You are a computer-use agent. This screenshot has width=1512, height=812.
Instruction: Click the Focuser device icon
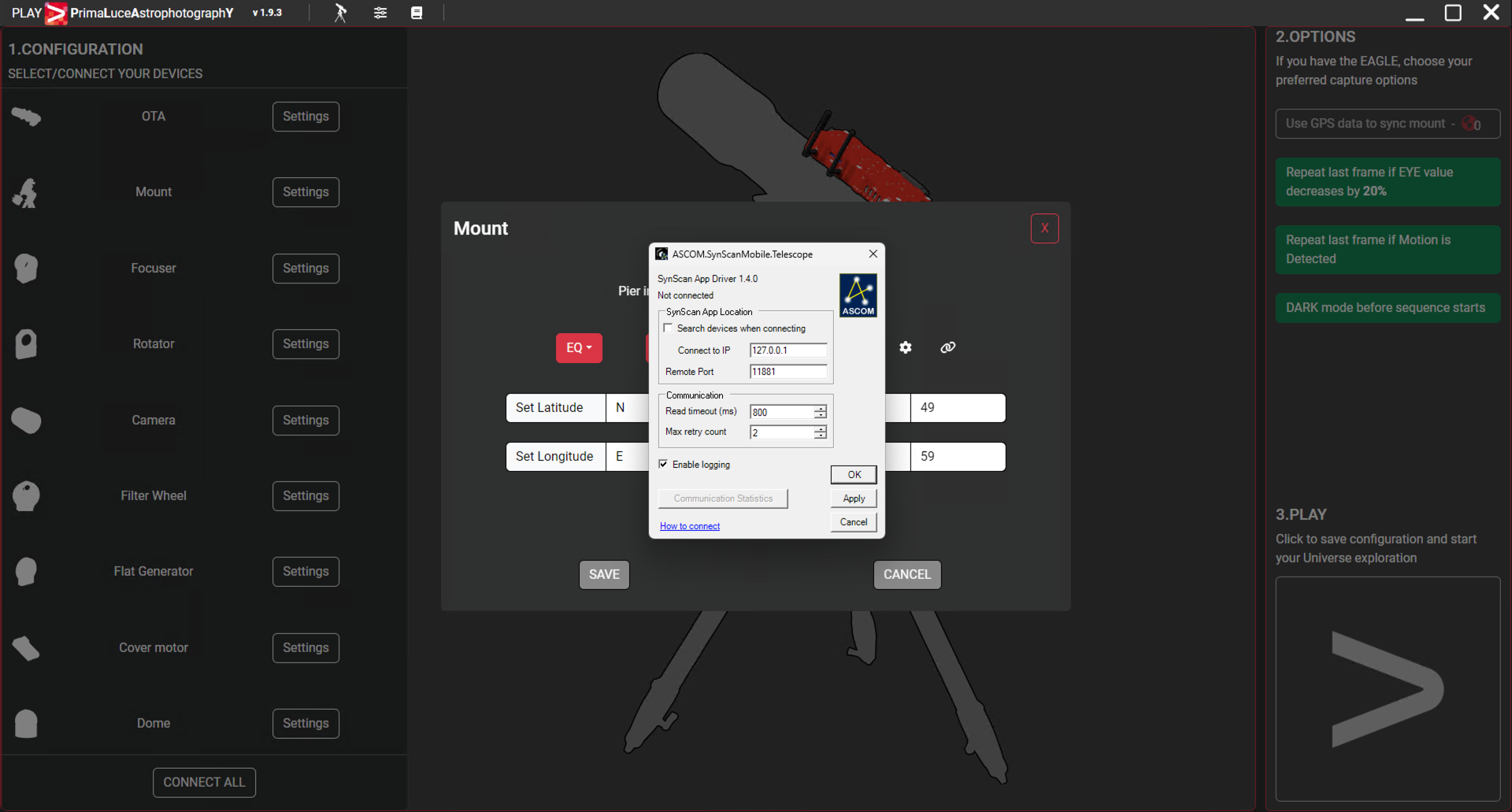(26, 269)
